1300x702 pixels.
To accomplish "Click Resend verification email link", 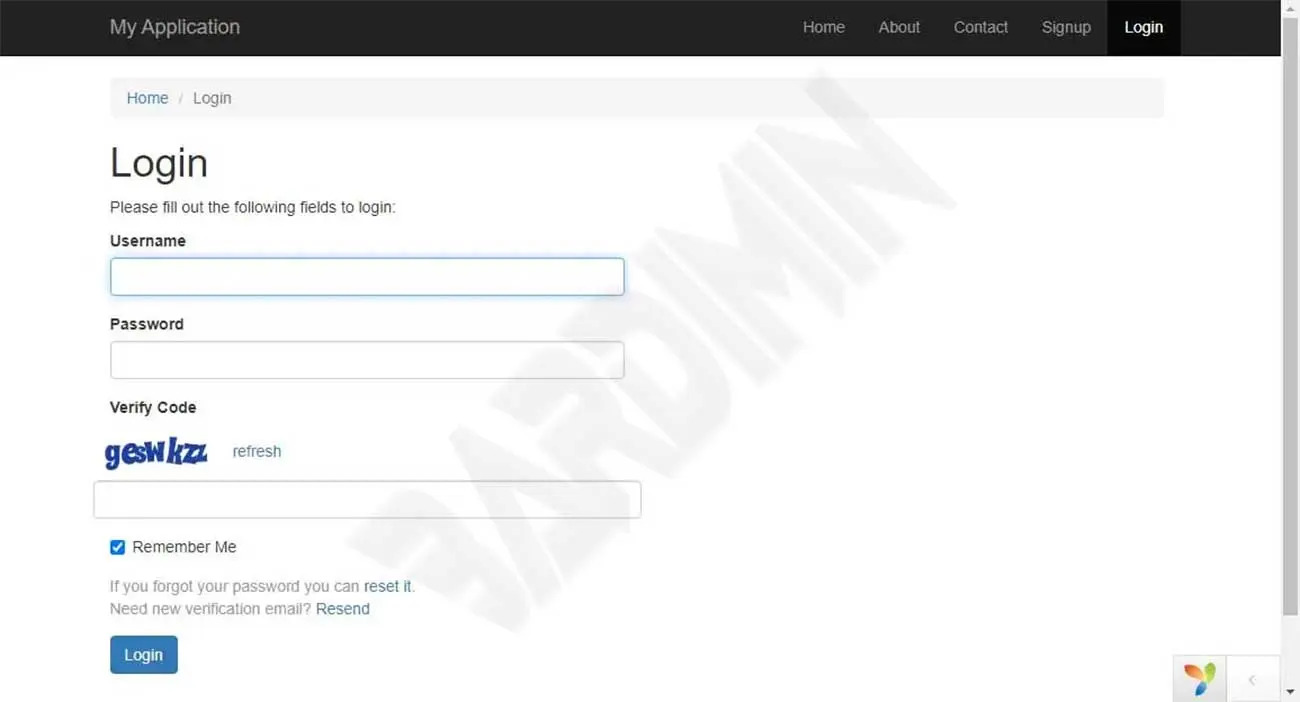I will pyautogui.click(x=342, y=609).
